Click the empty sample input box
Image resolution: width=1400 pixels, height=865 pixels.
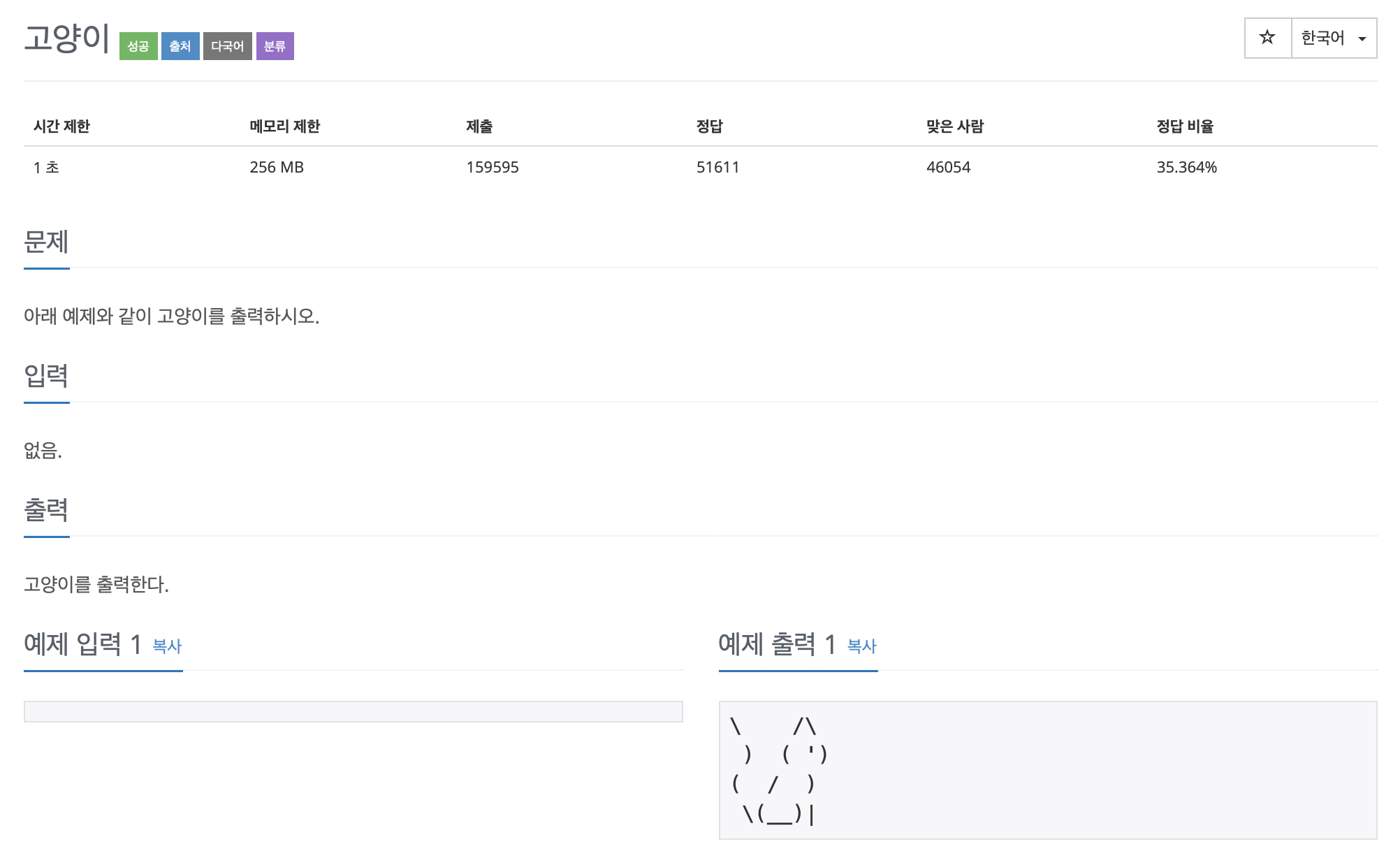(x=353, y=711)
